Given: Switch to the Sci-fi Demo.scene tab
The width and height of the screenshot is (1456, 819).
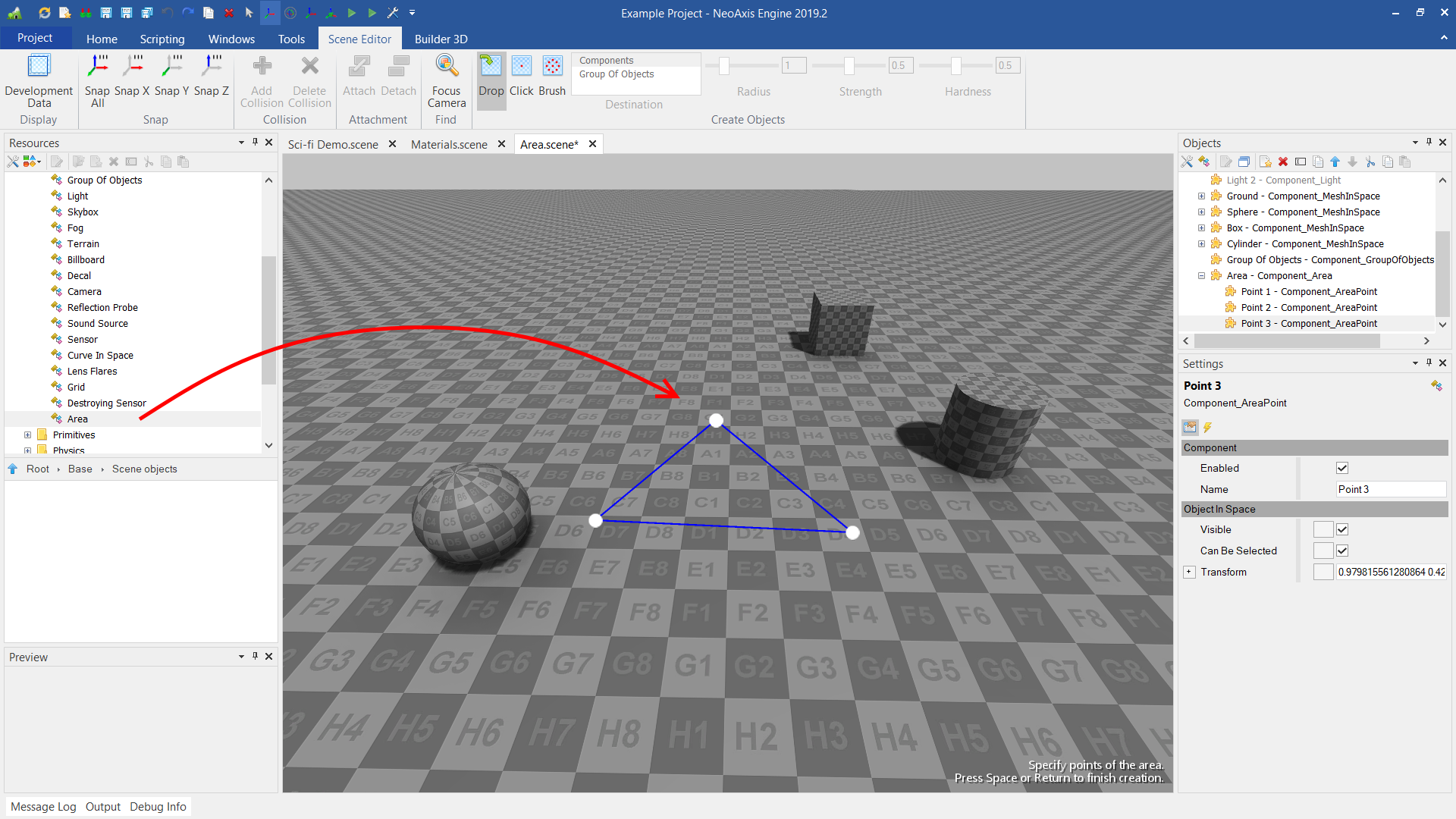Looking at the screenshot, I should [x=333, y=144].
